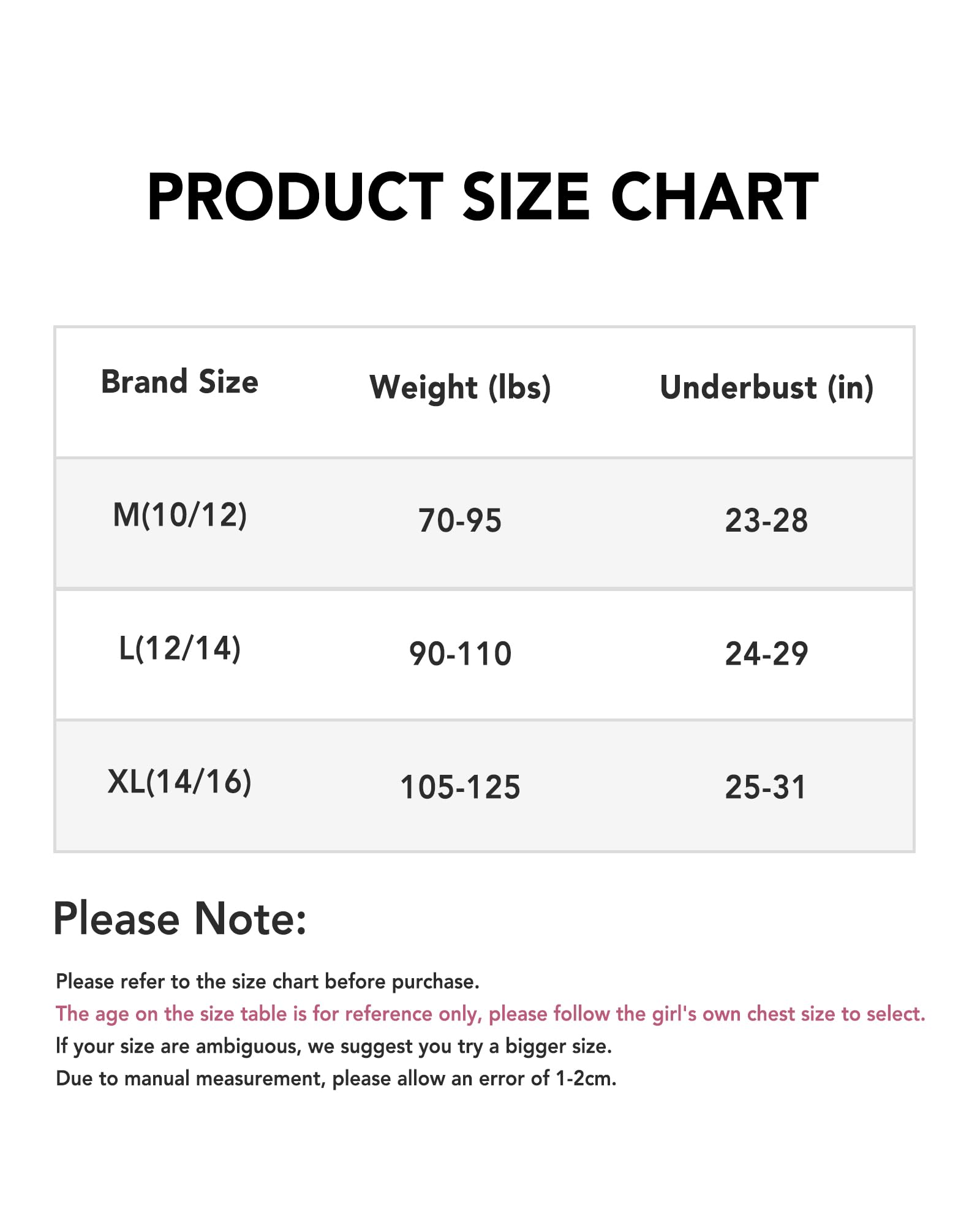This screenshot has height=1225, width=980.
Task: Click the 105-125 weight value
Action: (x=460, y=787)
